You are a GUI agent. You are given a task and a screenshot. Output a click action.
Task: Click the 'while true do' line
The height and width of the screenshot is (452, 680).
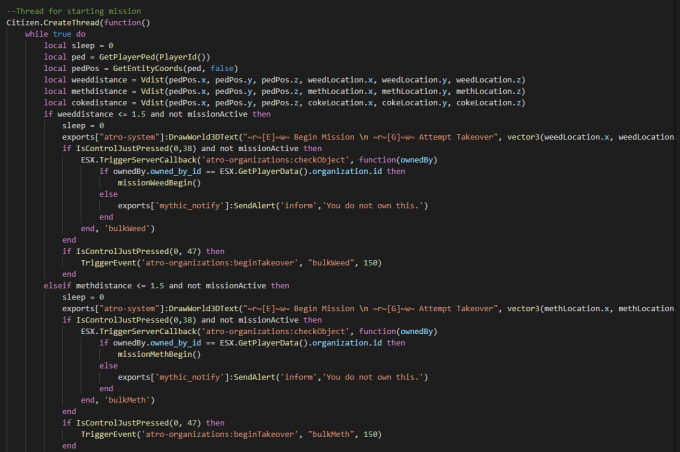point(56,34)
